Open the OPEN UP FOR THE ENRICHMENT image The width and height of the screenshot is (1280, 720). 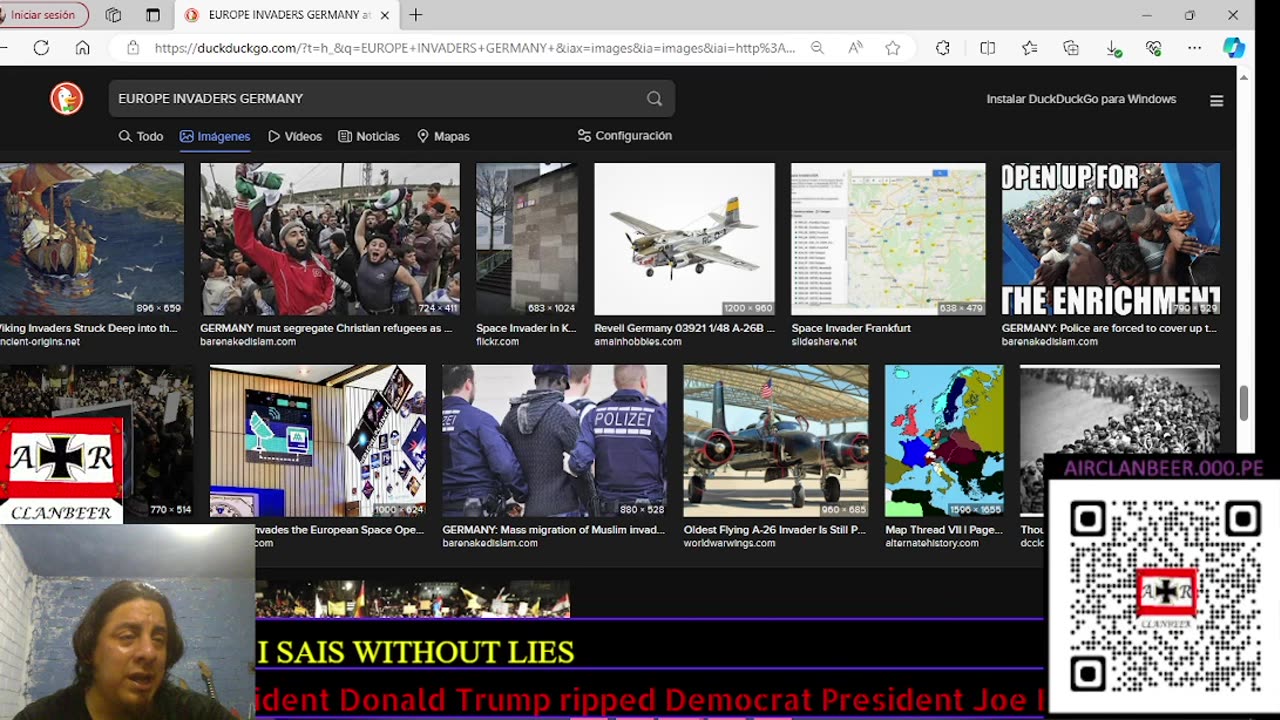tap(1111, 239)
